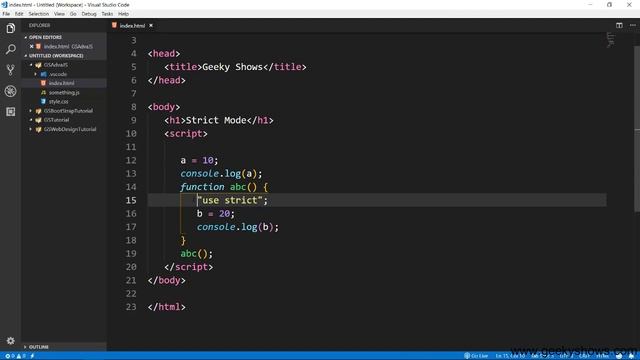Click the Split Editor icon
Screen dimensions: 640x360
click(619, 25)
